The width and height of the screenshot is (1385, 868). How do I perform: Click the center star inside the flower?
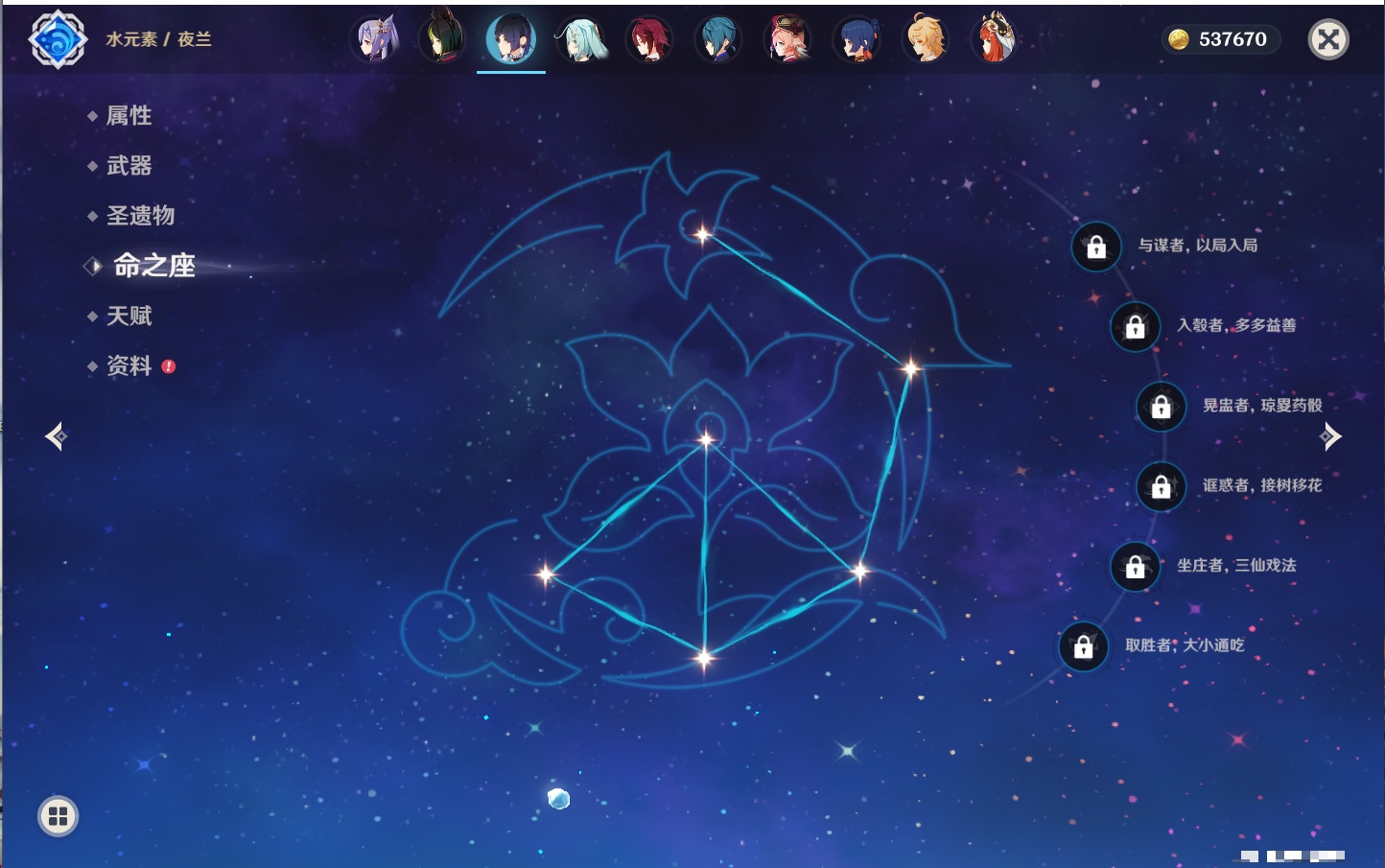706,440
